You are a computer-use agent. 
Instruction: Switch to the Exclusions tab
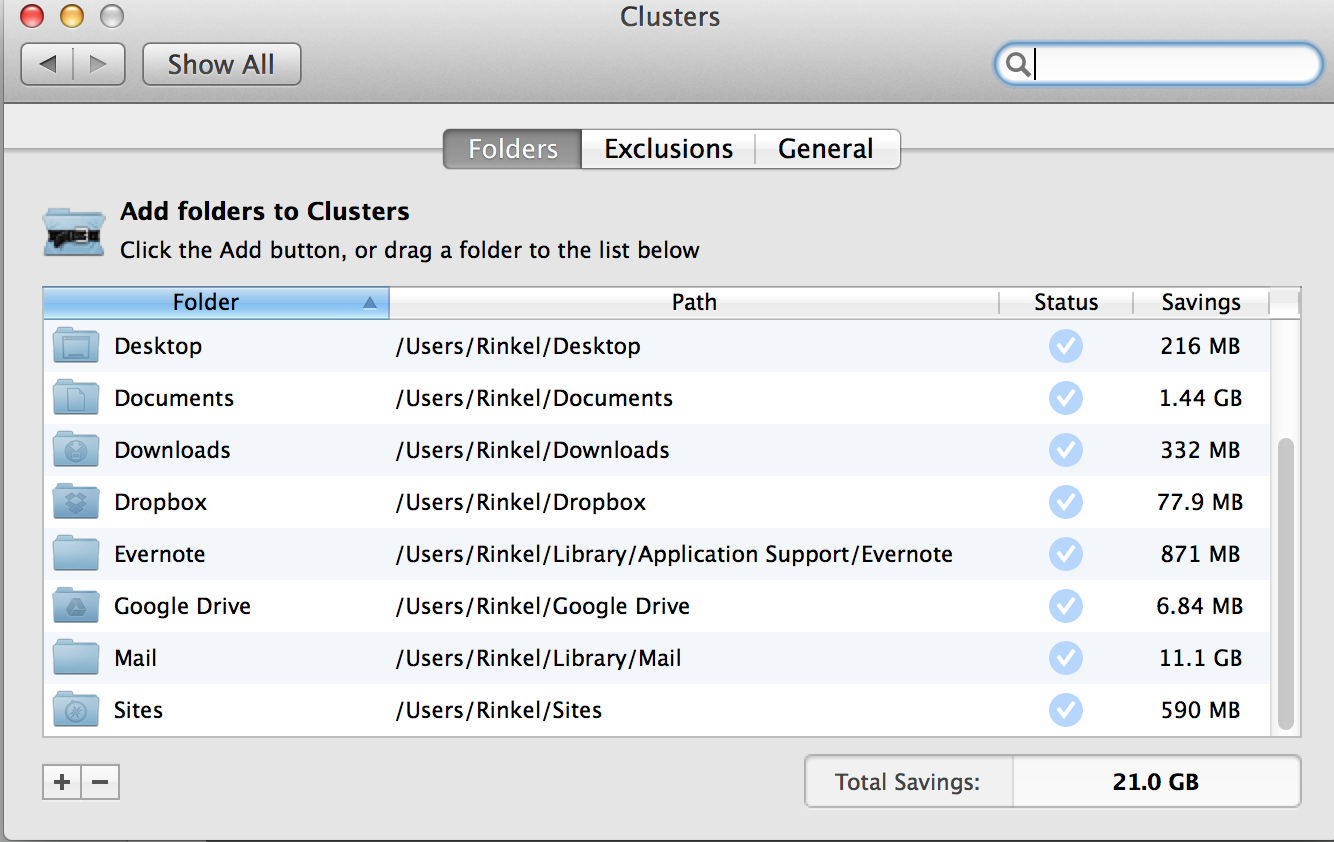[x=668, y=149]
